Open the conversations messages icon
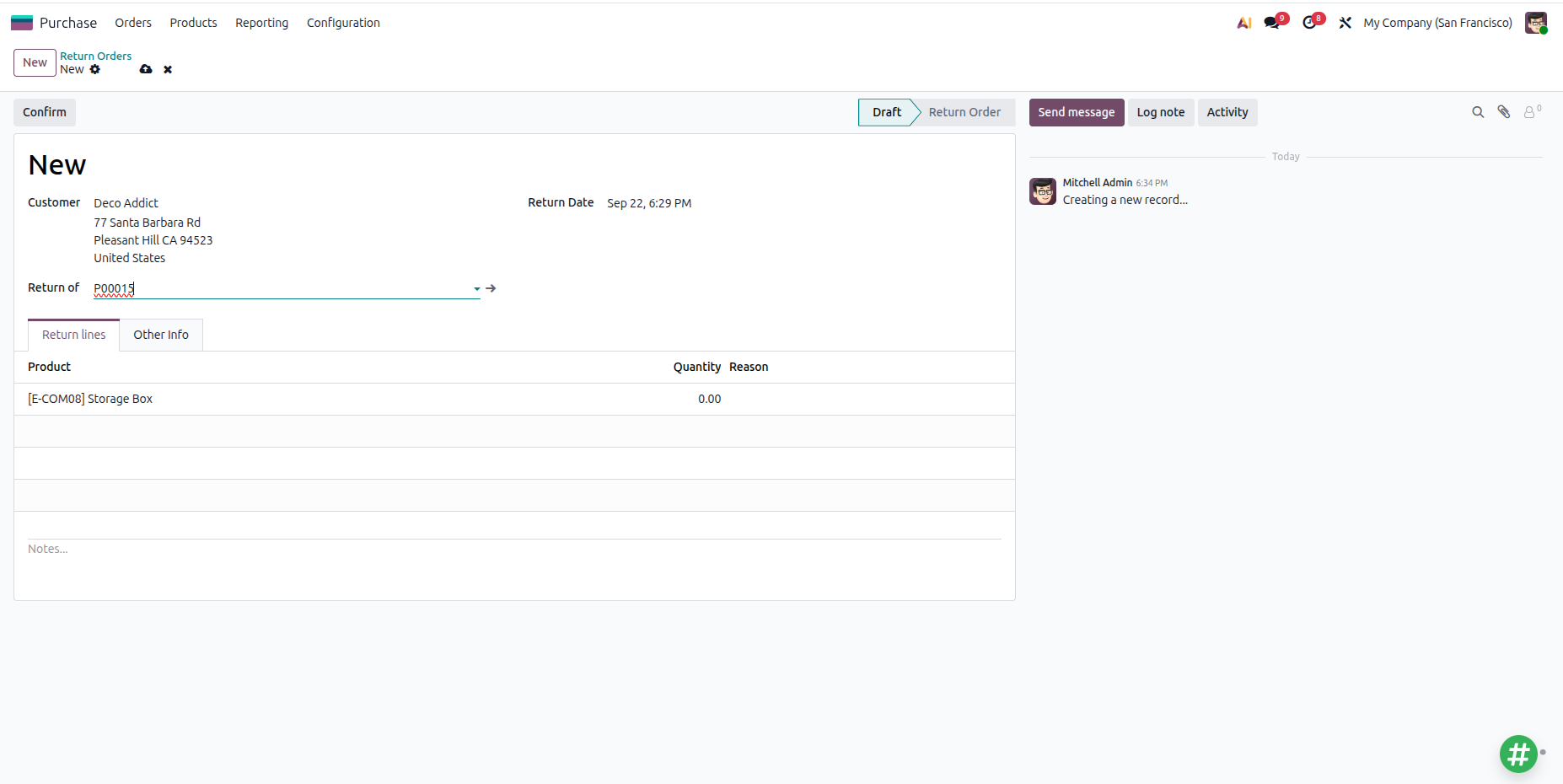Image resolution: width=1563 pixels, height=784 pixels. (1272, 23)
